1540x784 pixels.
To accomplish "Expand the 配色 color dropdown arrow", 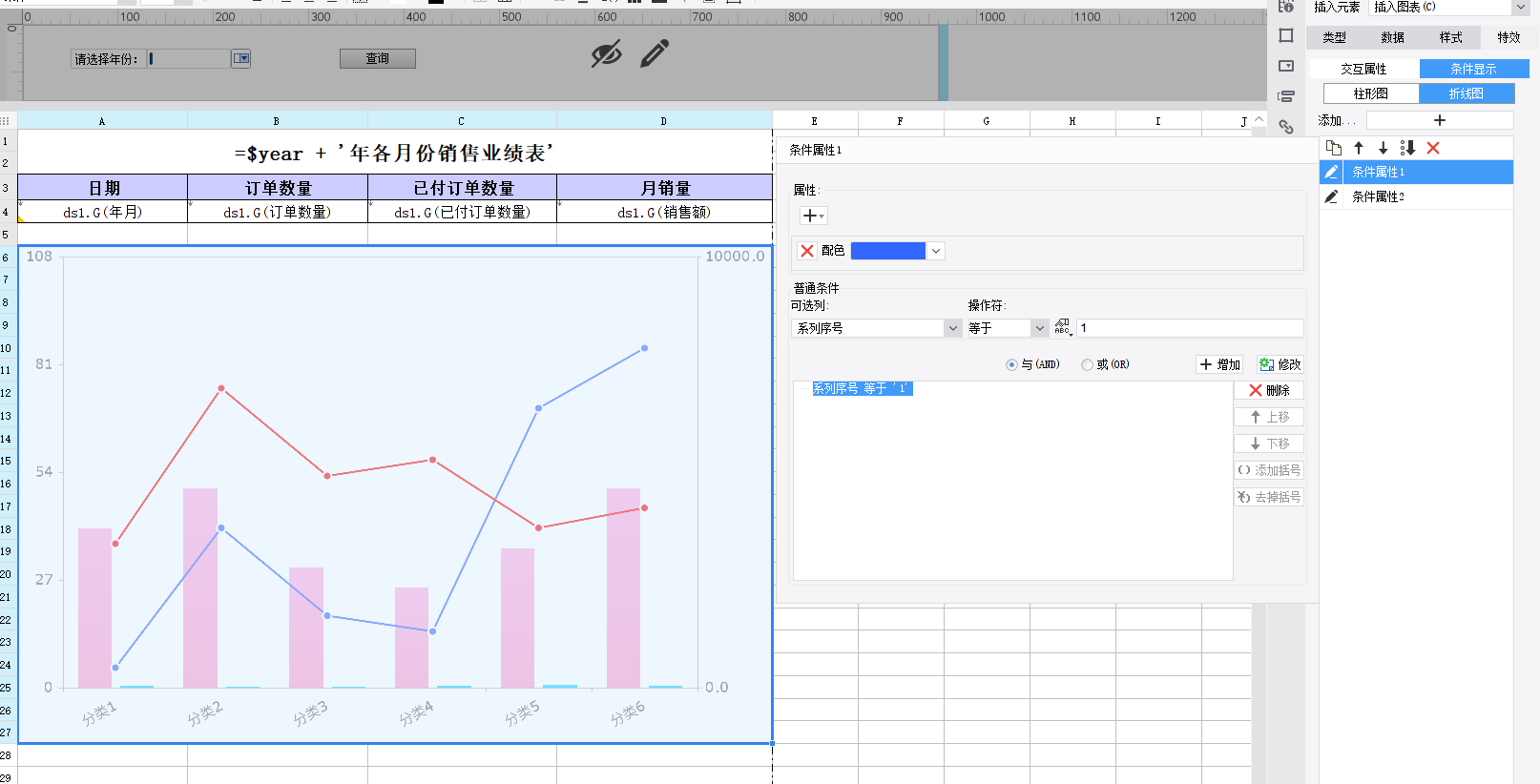I will [x=936, y=251].
